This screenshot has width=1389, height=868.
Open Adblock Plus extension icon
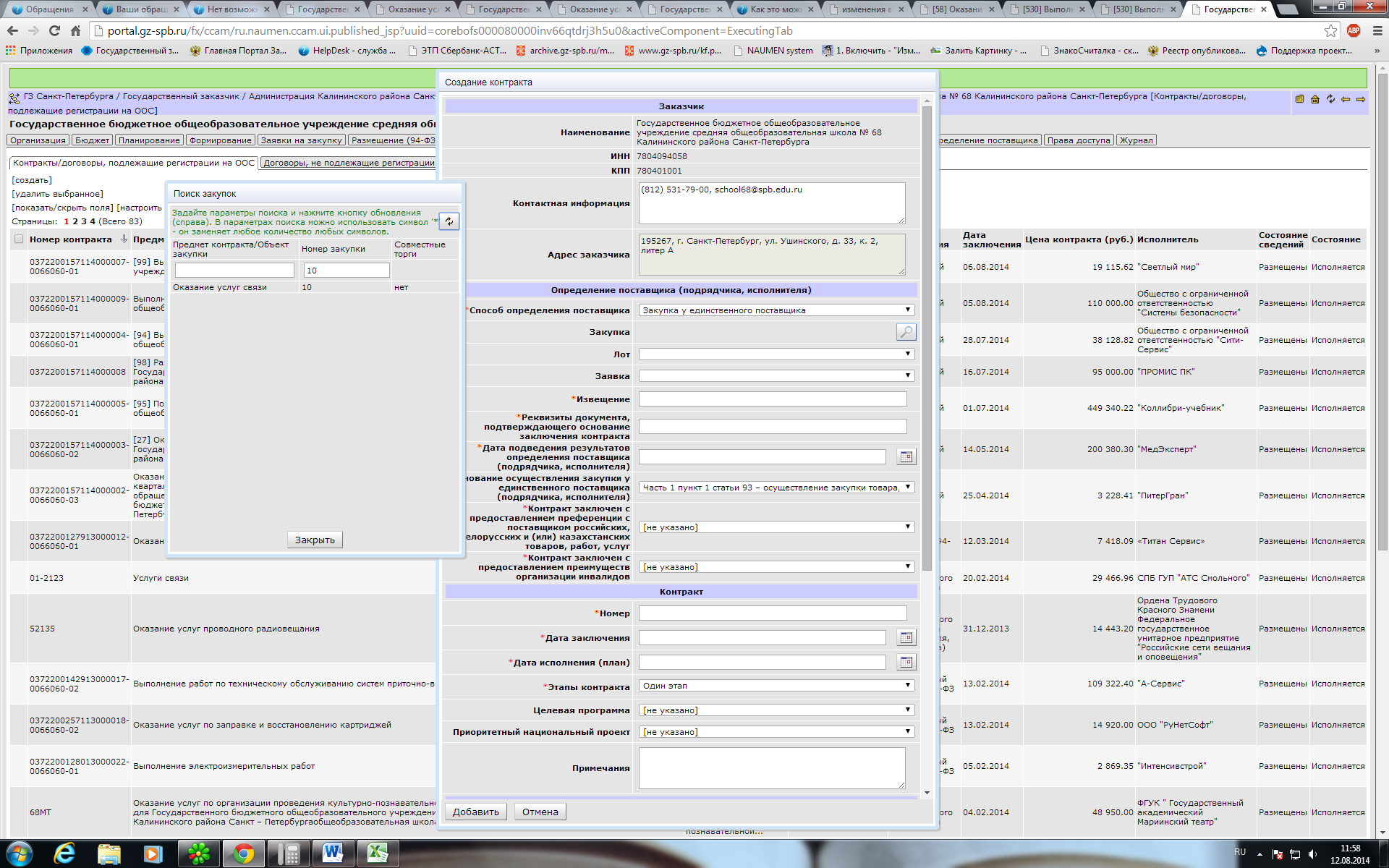1354,30
